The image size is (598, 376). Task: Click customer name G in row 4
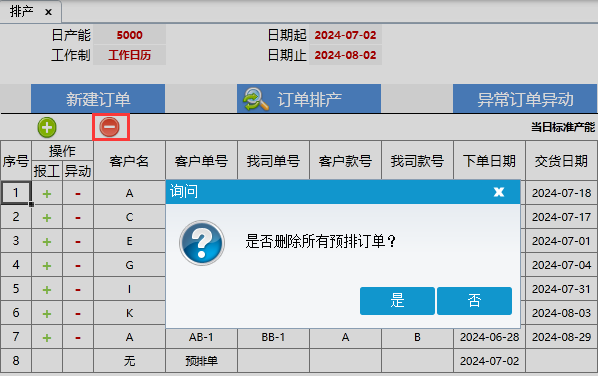129,265
